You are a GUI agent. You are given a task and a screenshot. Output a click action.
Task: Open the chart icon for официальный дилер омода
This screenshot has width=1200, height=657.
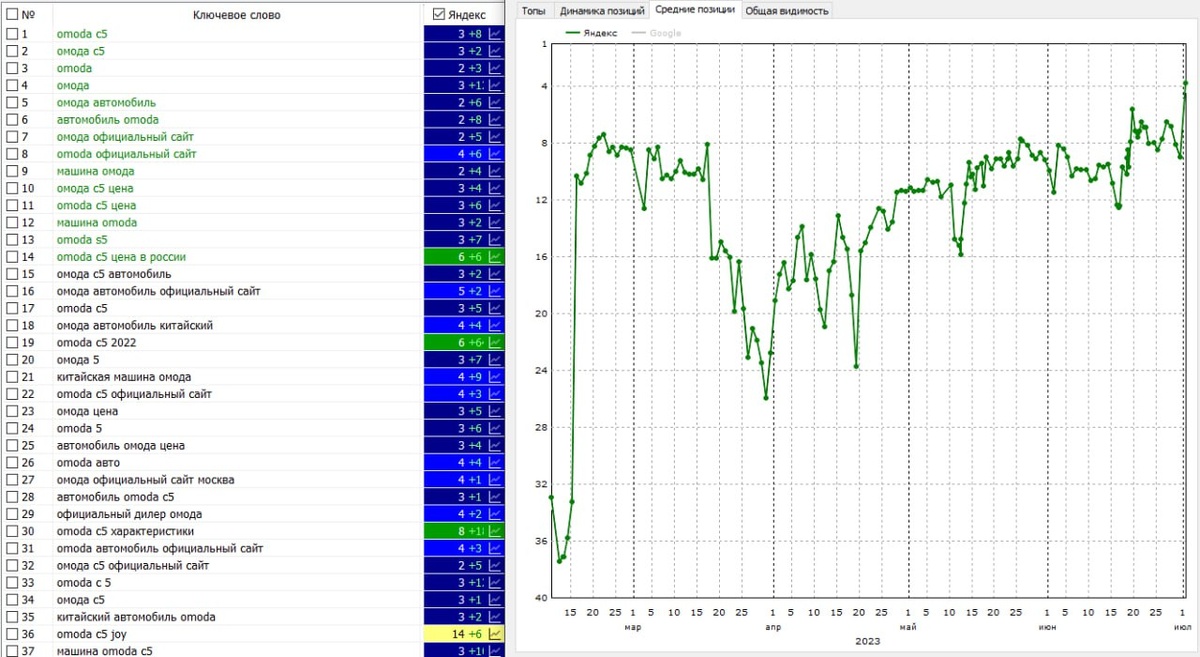point(495,514)
